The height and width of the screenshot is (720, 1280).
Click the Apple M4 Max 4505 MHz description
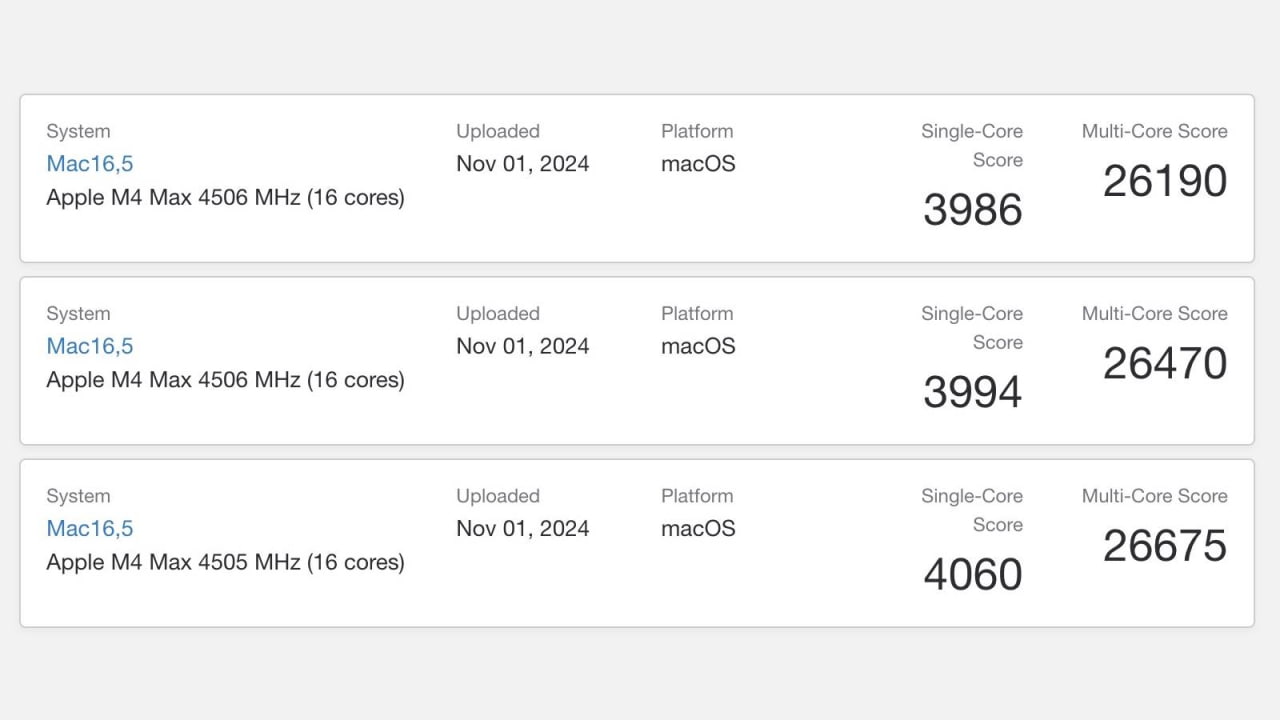coord(225,562)
